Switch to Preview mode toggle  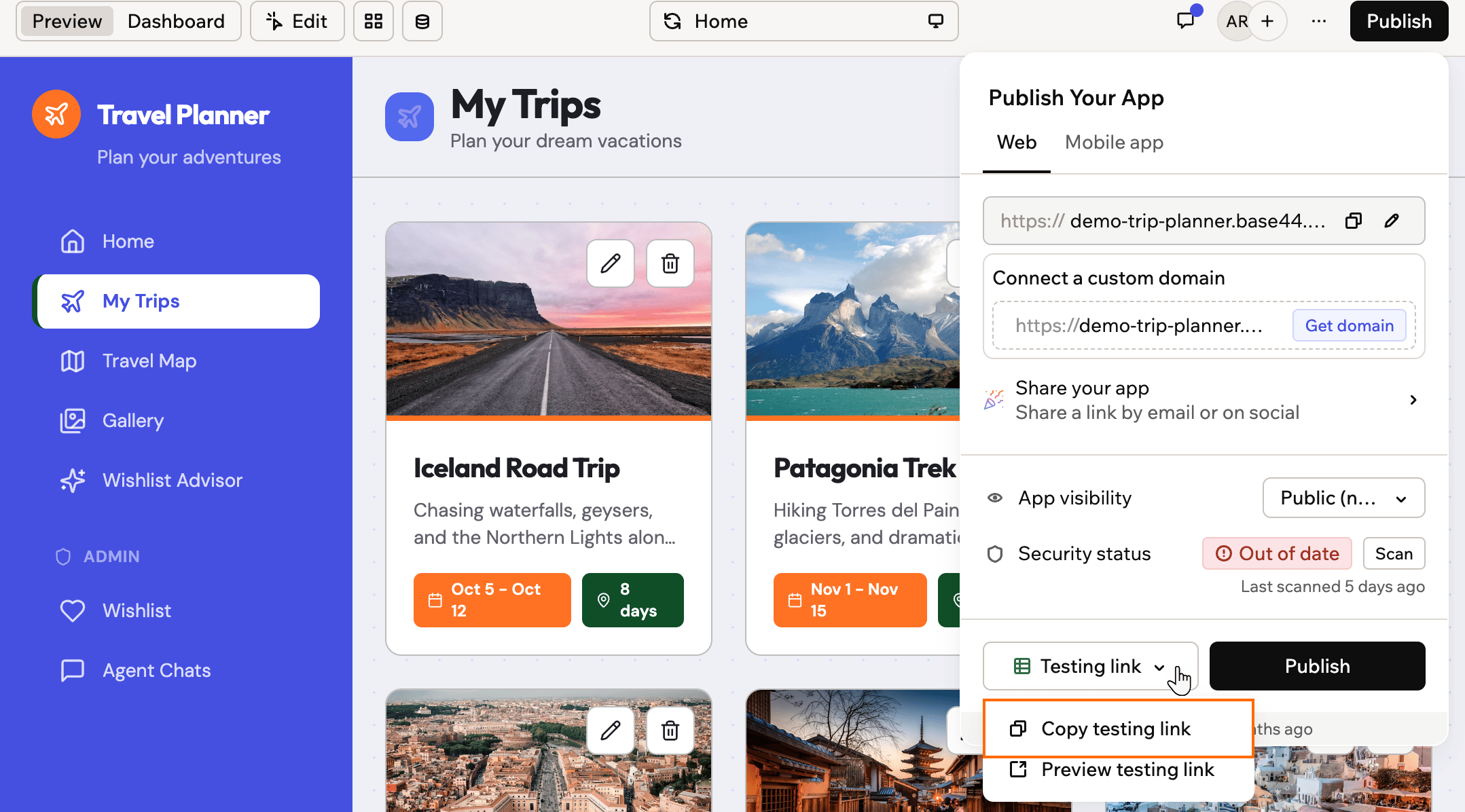pyautogui.click(x=67, y=21)
